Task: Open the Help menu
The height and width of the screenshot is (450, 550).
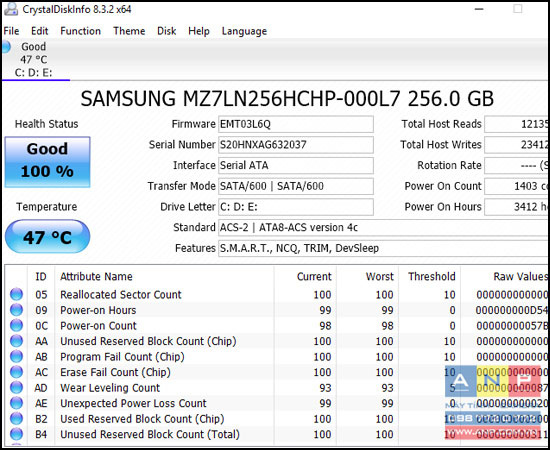Action: (199, 31)
